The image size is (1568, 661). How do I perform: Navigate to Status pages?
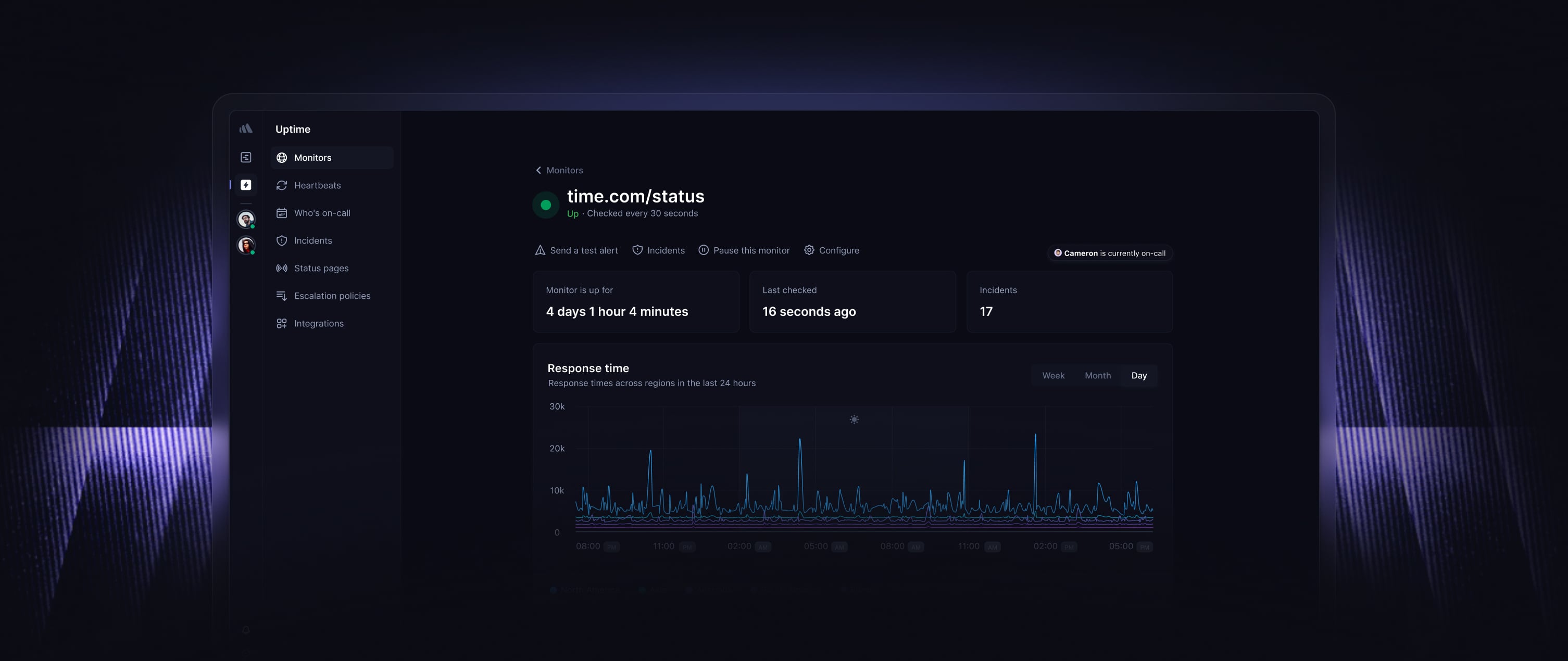321,268
